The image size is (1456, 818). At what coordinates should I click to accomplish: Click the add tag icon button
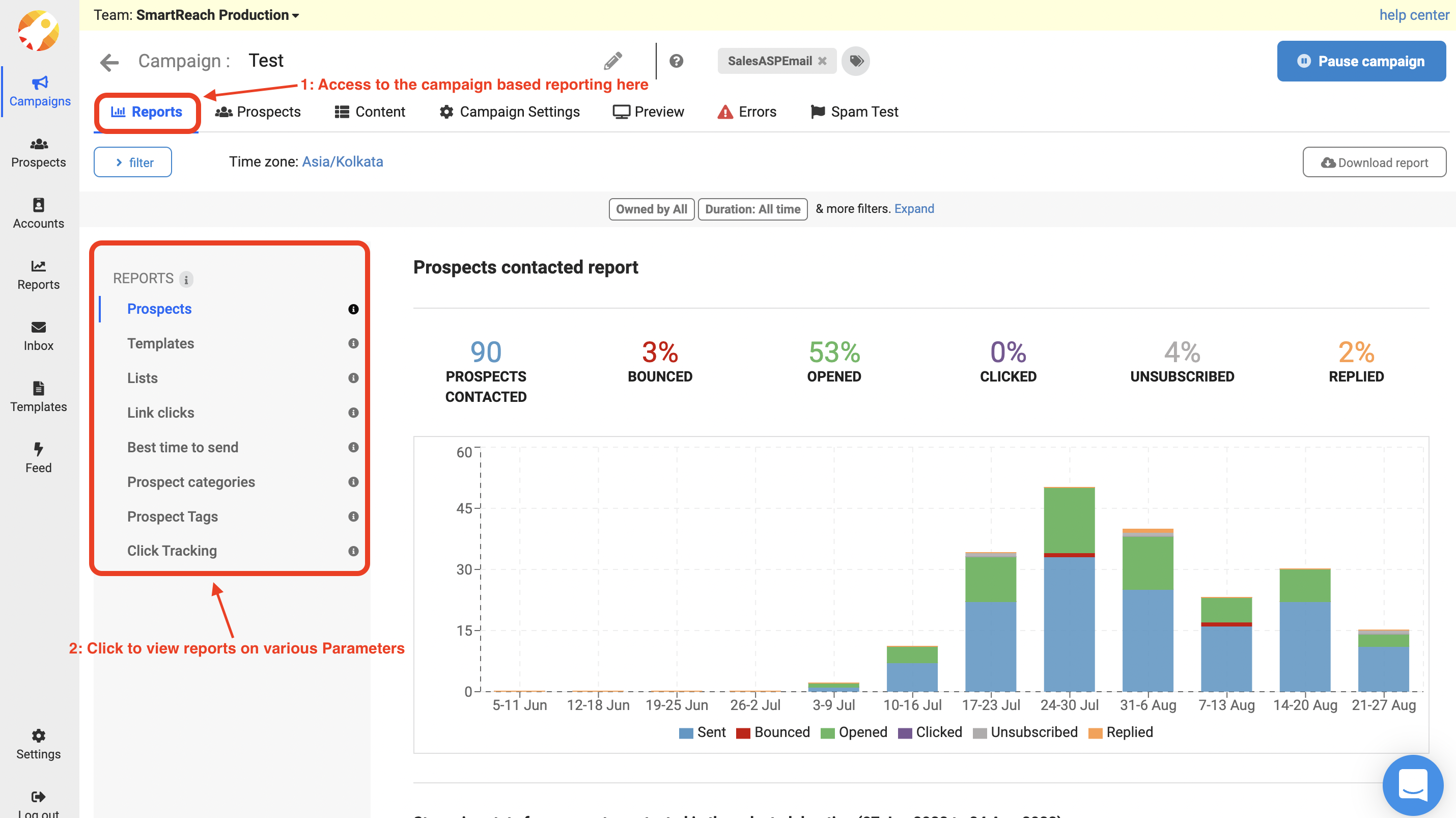coord(856,61)
